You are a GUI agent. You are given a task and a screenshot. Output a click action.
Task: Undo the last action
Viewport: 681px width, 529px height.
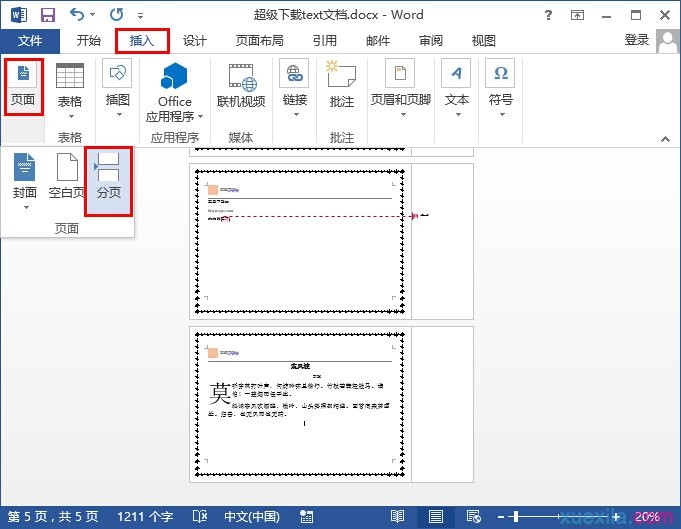pyautogui.click(x=77, y=15)
